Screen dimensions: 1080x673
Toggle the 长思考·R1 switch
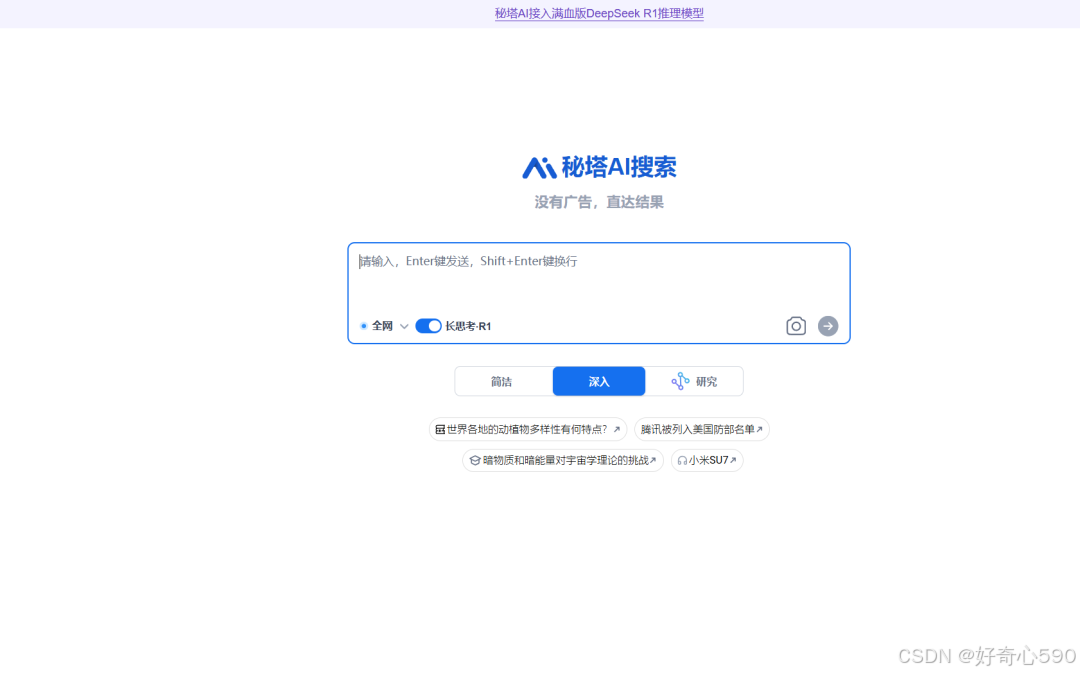pyautogui.click(x=428, y=326)
